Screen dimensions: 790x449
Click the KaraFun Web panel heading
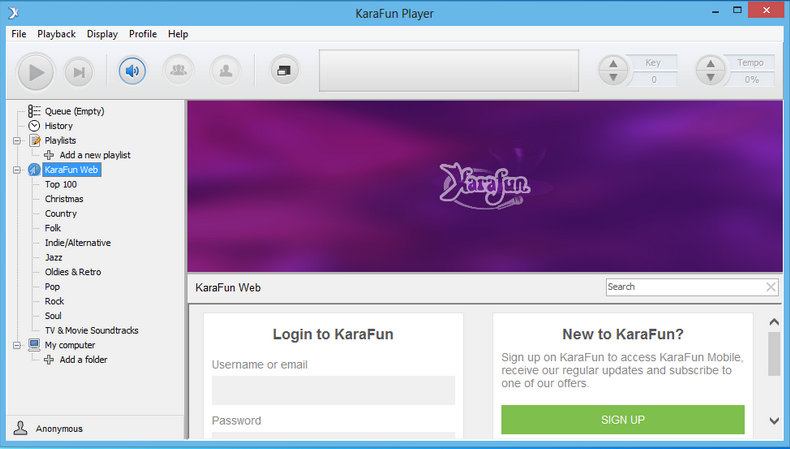click(228, 288)
